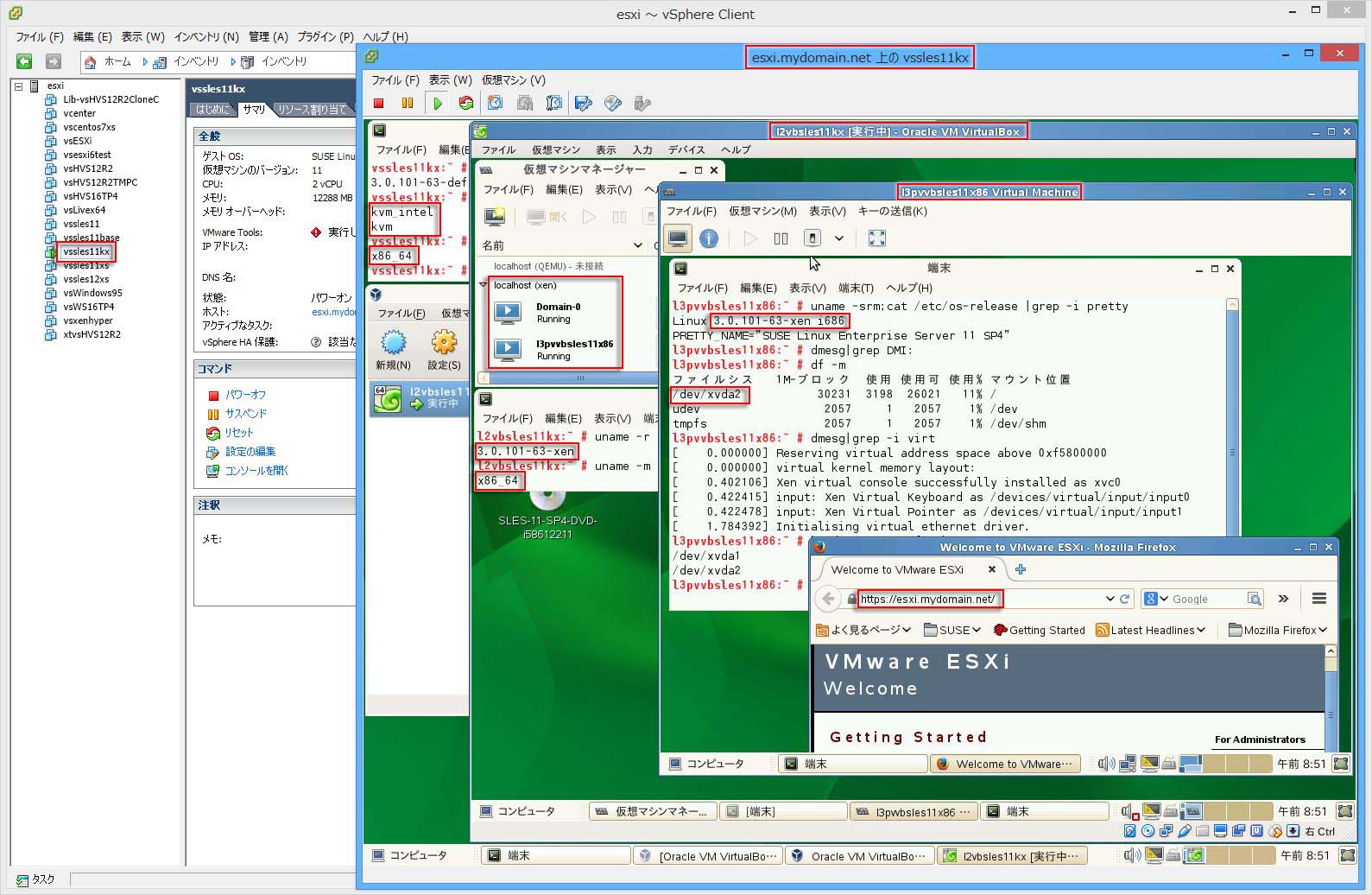Click the orange suspend toolbar icon
Viewport: 1372px width, 895px height.
click(408, 103)
